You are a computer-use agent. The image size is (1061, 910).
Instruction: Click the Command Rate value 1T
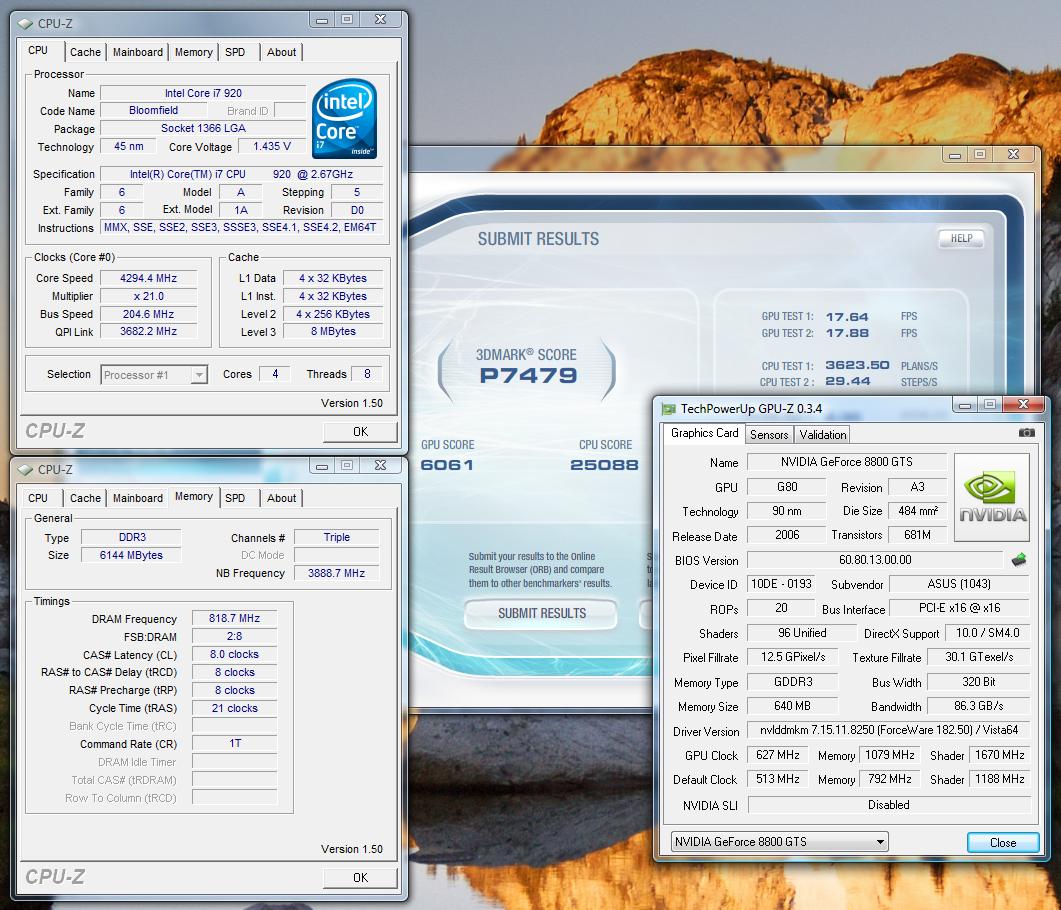tap(235, 743)
